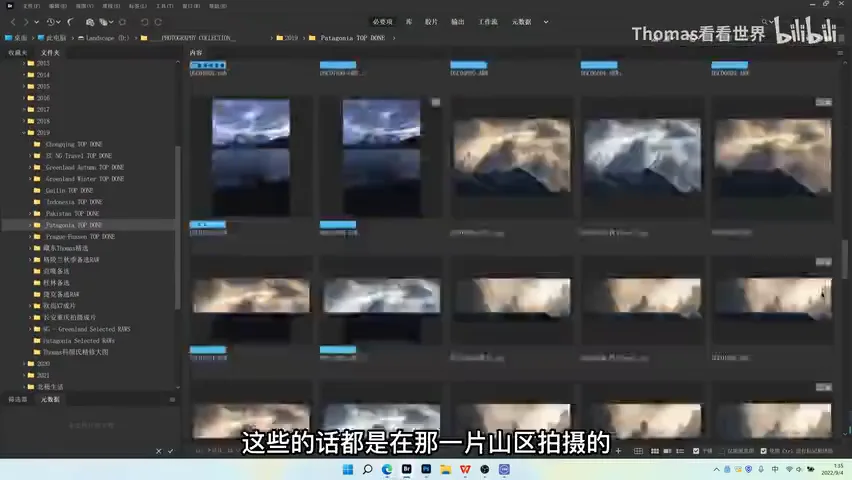Go back with the left arrow
Screen dimensions: 852x480
pos(13,22)
